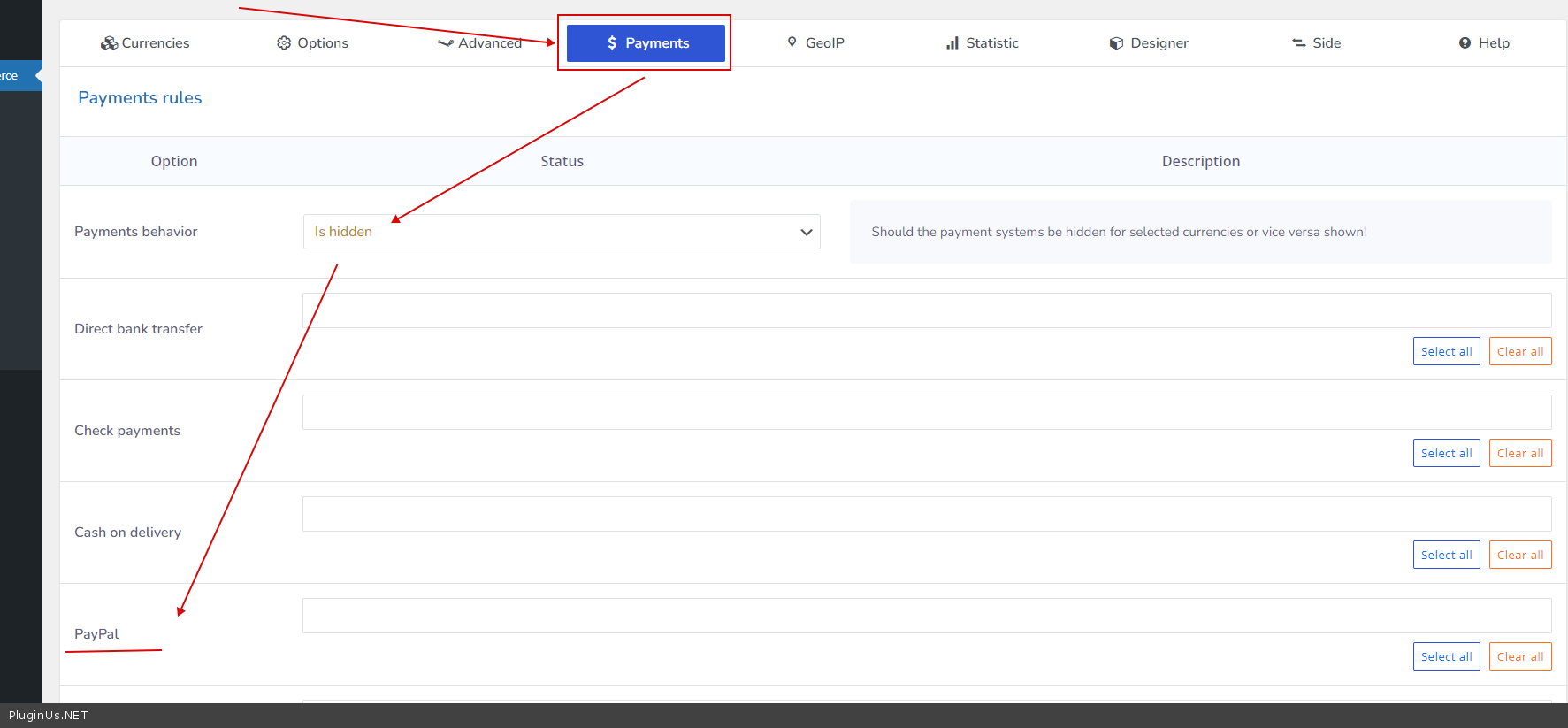Click the Help question mark icon

[x=1465, y=43]
